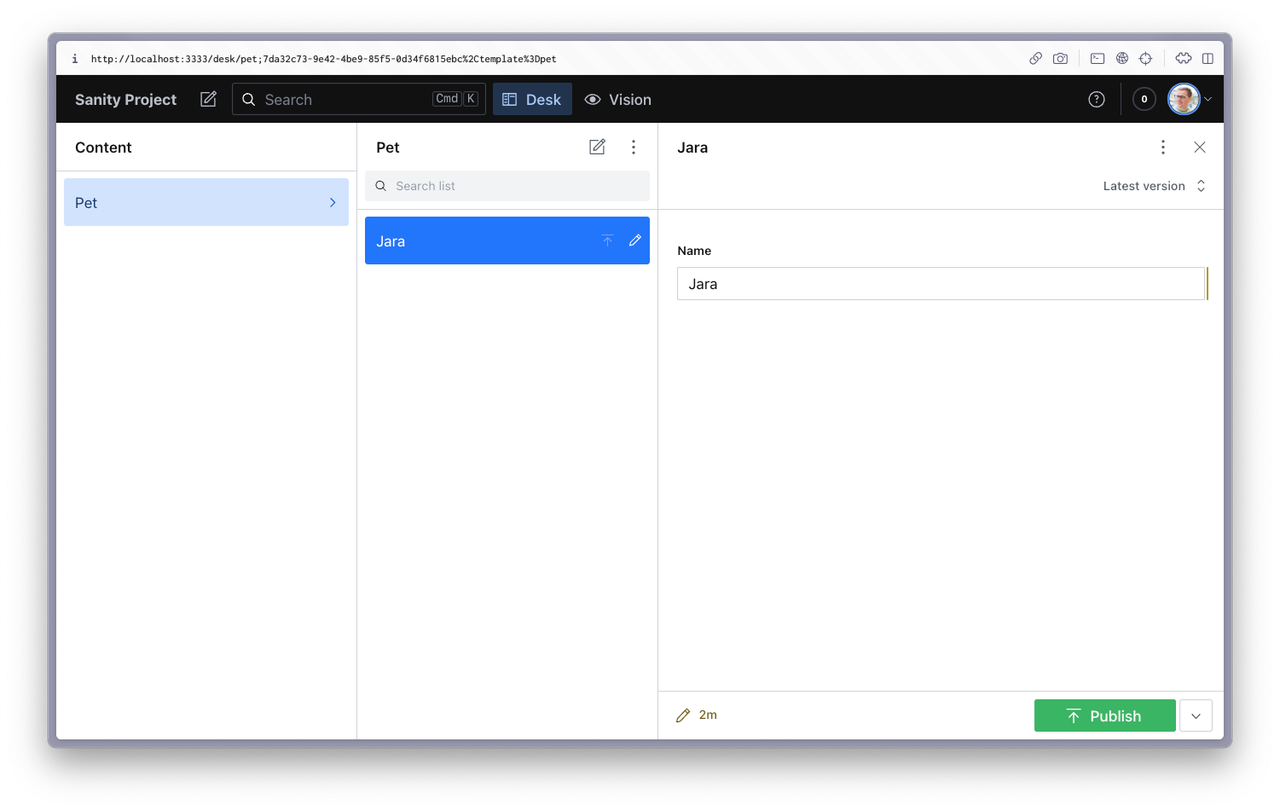
Task: Click the new document compose icon beside Sanity Project
Action: [208, 99]
